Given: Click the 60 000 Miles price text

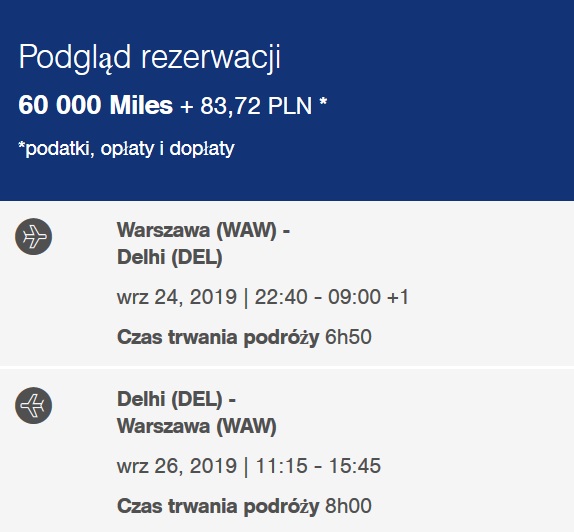Looking at the screenshot, I should pos(96,105).
